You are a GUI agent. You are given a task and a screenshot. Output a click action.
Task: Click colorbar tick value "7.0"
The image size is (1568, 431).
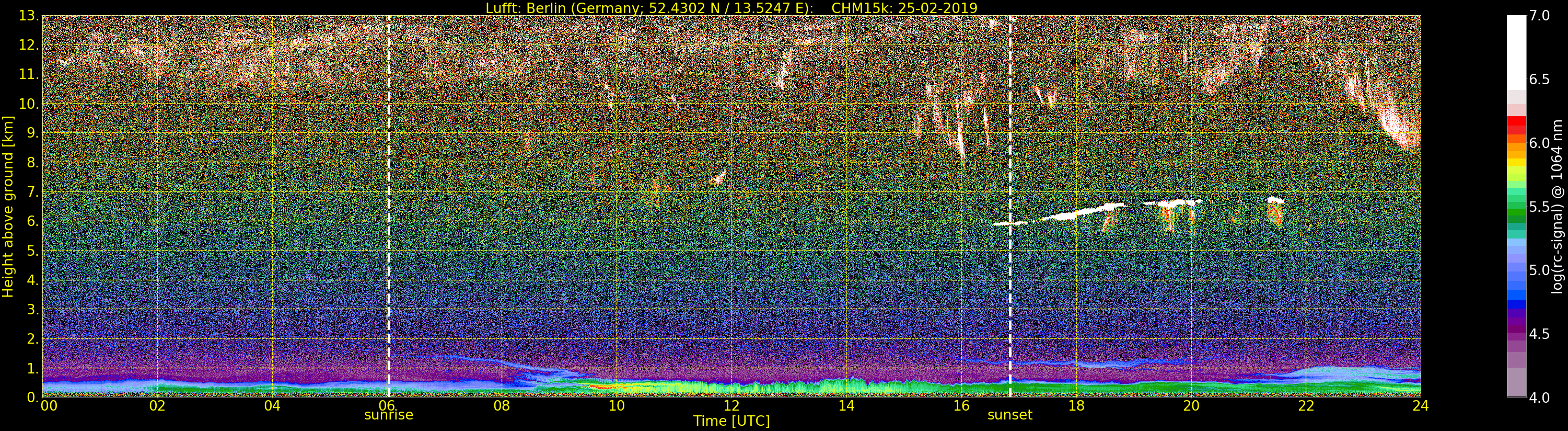click(x=1539, y=16)
